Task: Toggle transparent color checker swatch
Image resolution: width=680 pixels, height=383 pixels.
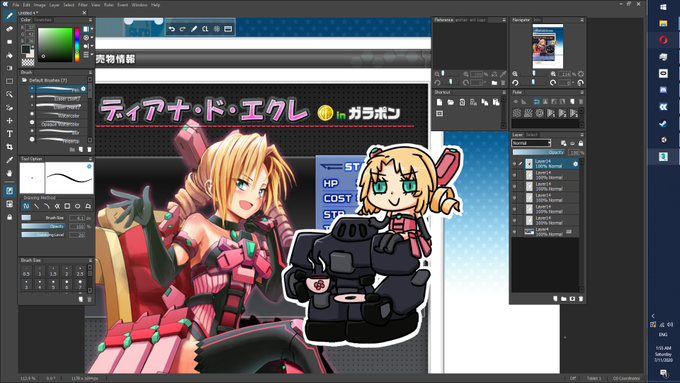Action: pyautogui.click(x=28, y=62)
